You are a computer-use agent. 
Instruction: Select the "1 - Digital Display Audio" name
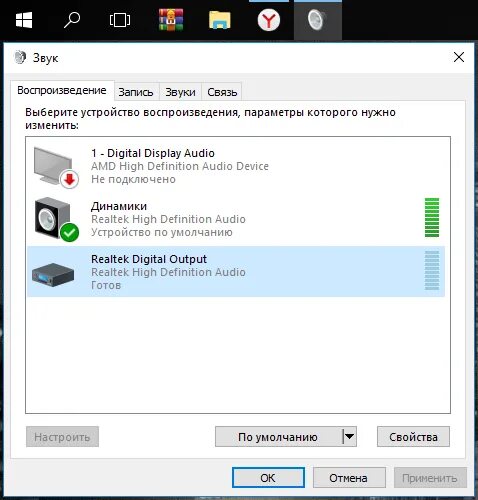153,153
